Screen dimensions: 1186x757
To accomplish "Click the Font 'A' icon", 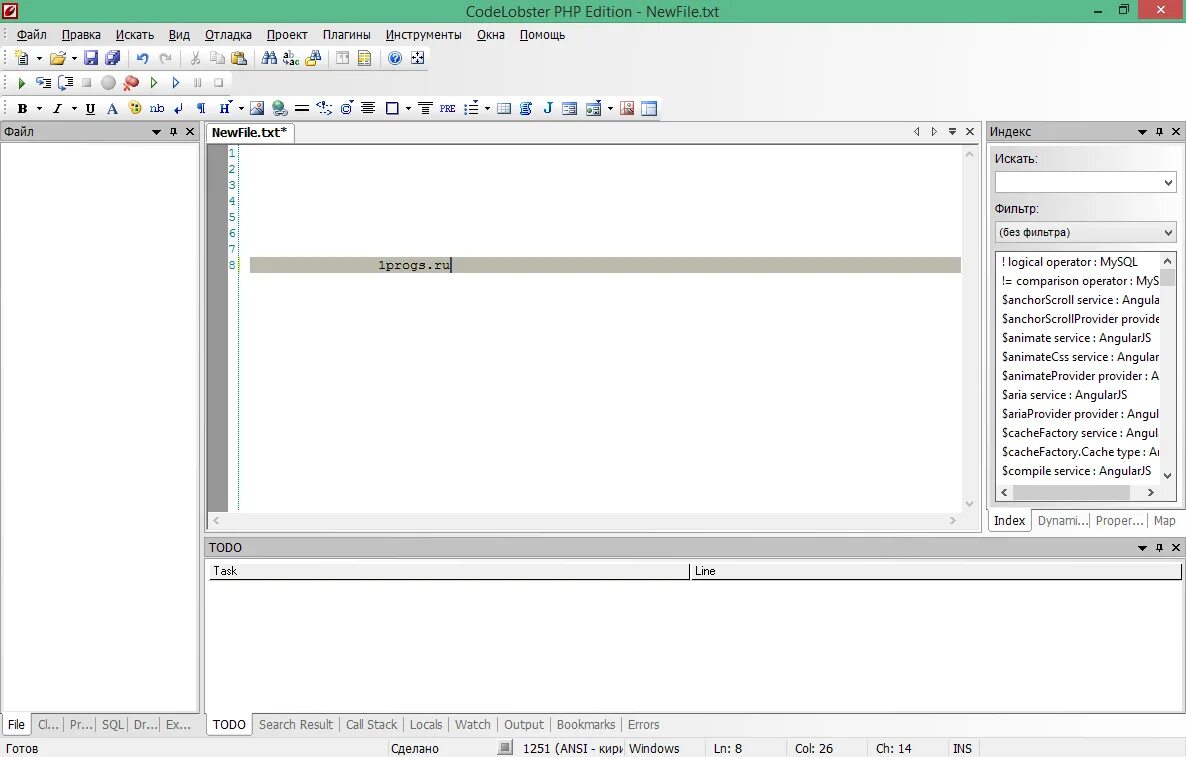I will coord(112,109).
